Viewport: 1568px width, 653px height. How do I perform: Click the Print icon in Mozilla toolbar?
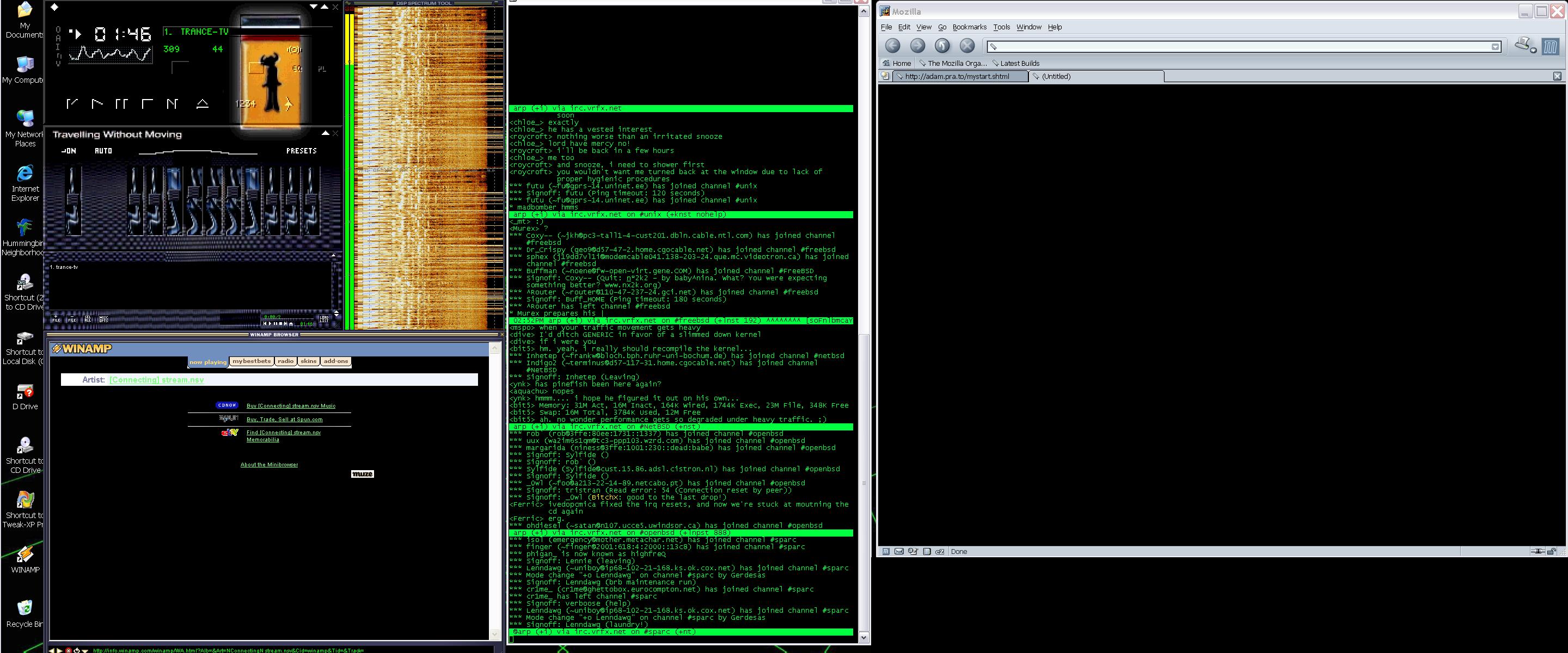point(1522,44)
